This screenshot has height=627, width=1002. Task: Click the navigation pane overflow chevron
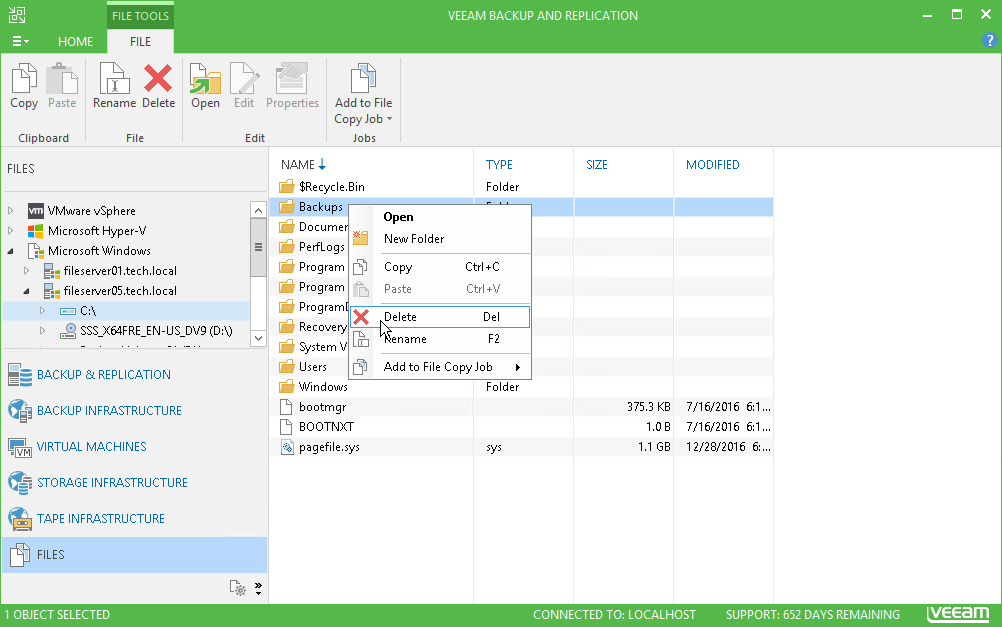(258, 588)
